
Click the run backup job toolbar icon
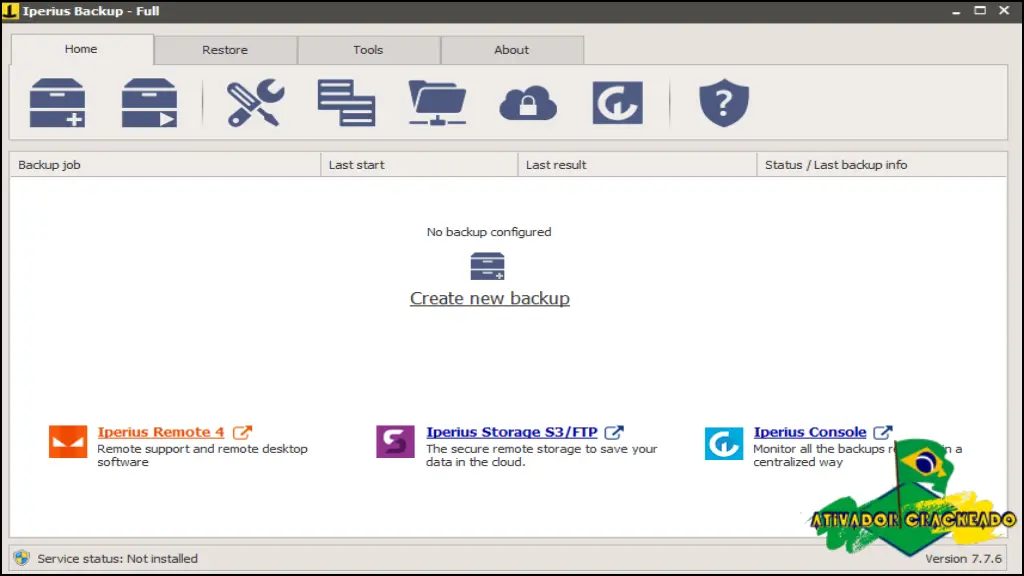point(149,103)
